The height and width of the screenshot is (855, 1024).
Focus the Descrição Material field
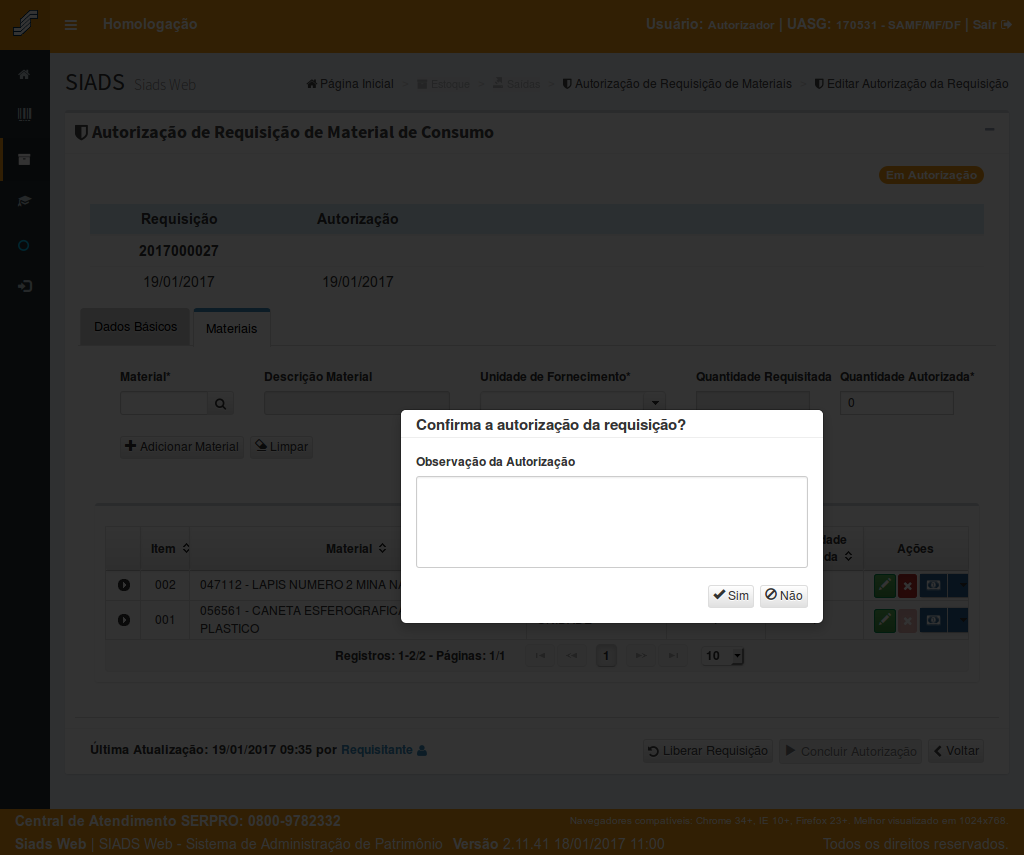[x=357, y=403]
